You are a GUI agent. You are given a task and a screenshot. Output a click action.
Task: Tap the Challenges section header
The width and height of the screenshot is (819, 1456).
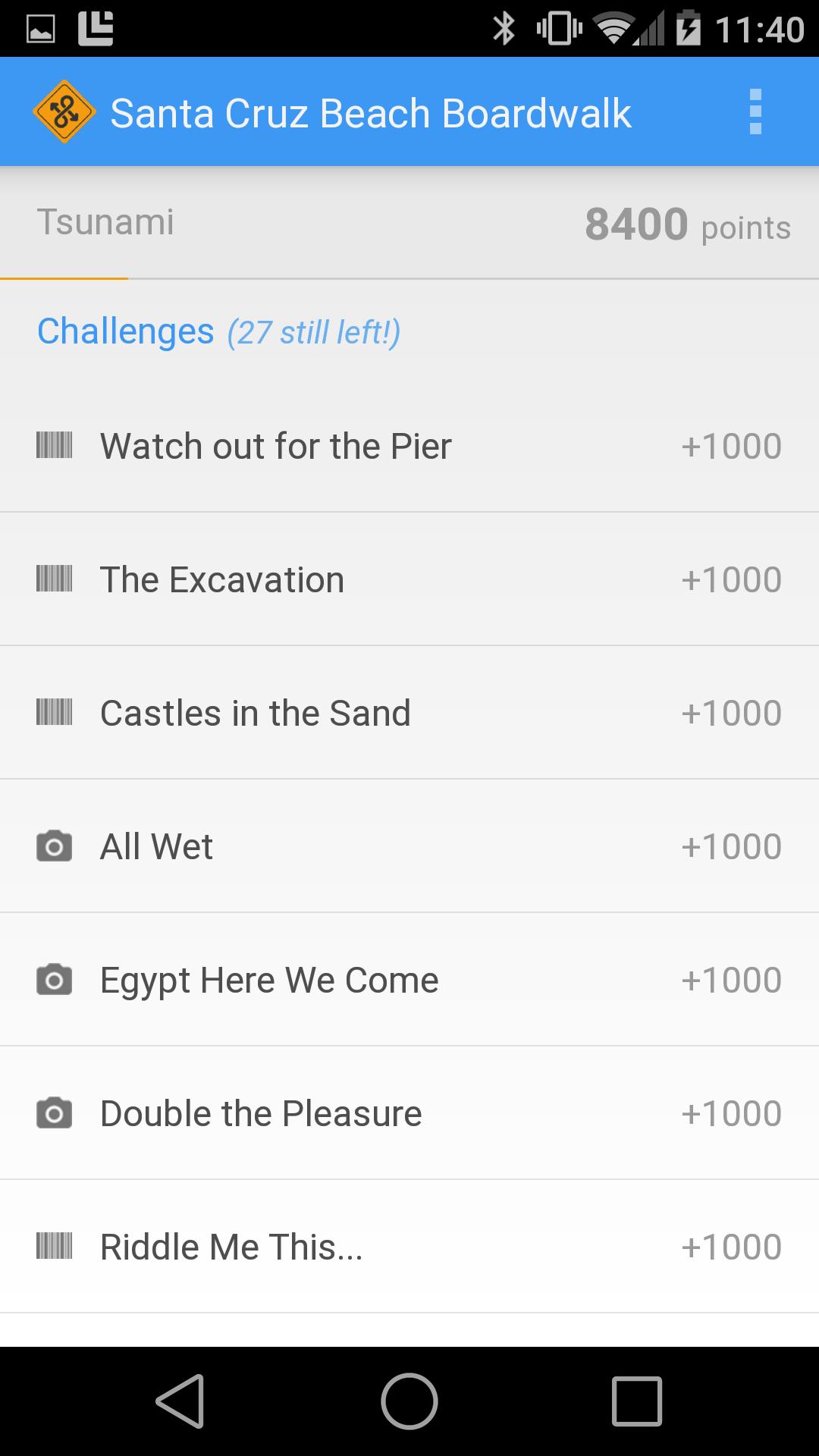tap(126, 331)
